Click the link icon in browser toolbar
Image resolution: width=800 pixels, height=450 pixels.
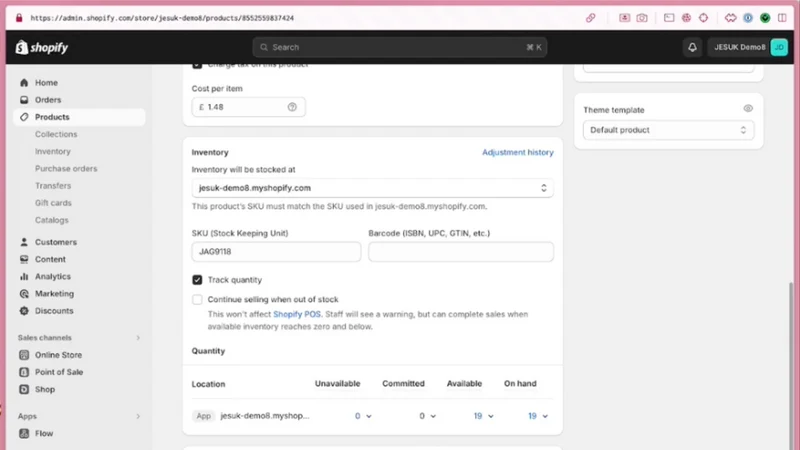[x=590, y=18]
